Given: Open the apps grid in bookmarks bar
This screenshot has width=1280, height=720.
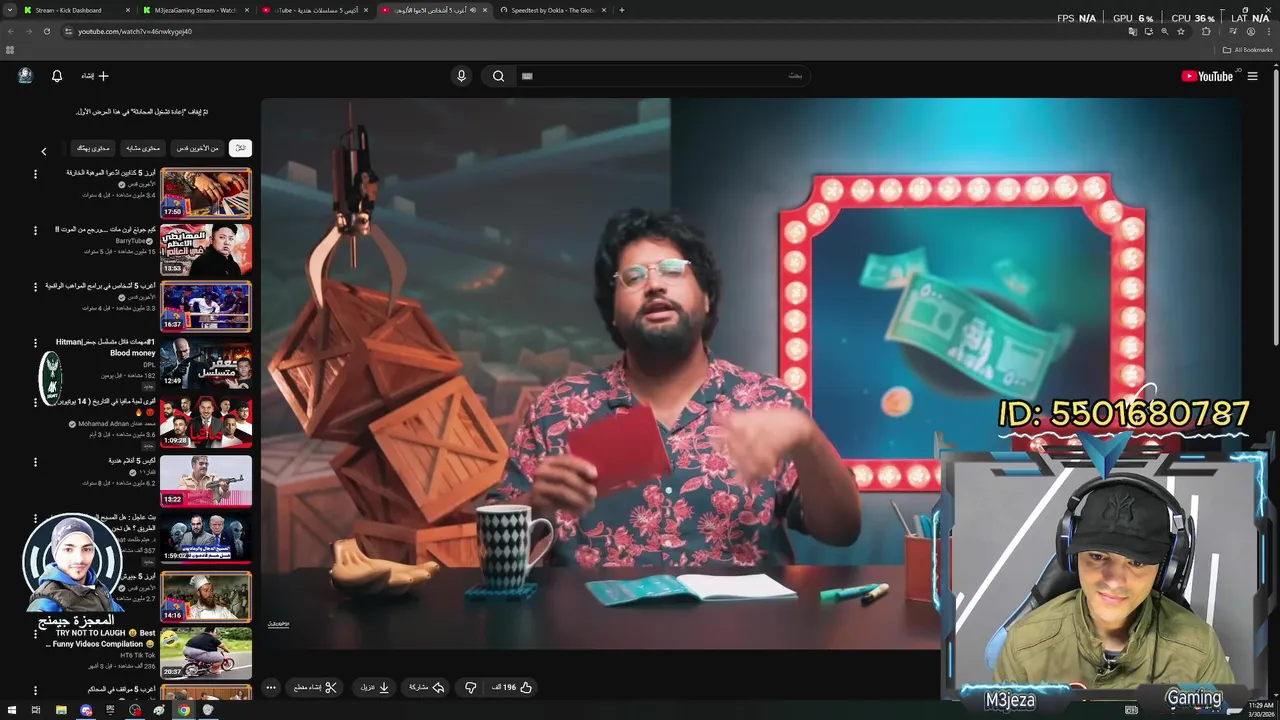Looking at the screenshot, I should pyautogui.click(x=10, y=49).
